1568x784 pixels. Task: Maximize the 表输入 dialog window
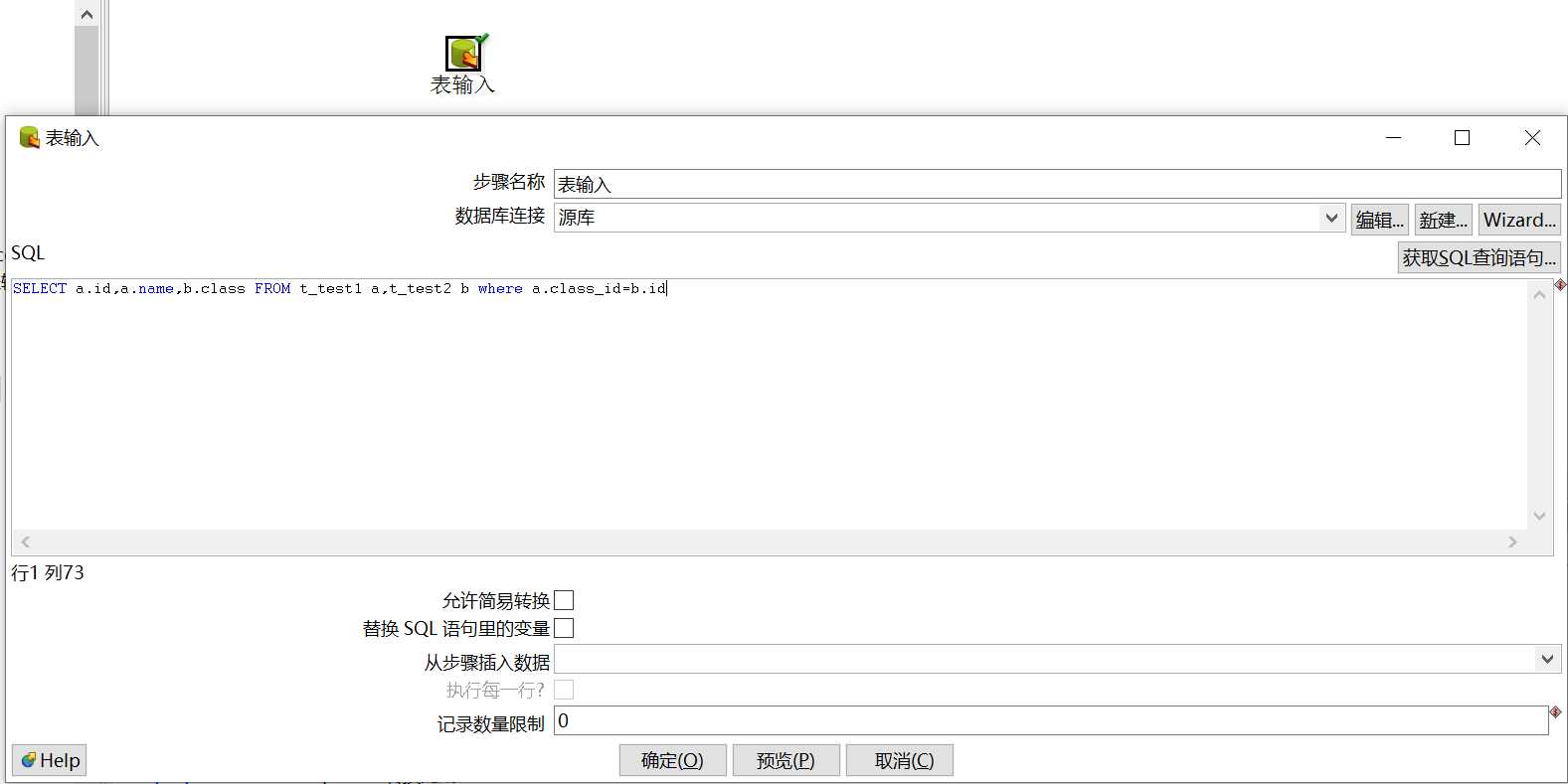click(x=1462, y=137)
